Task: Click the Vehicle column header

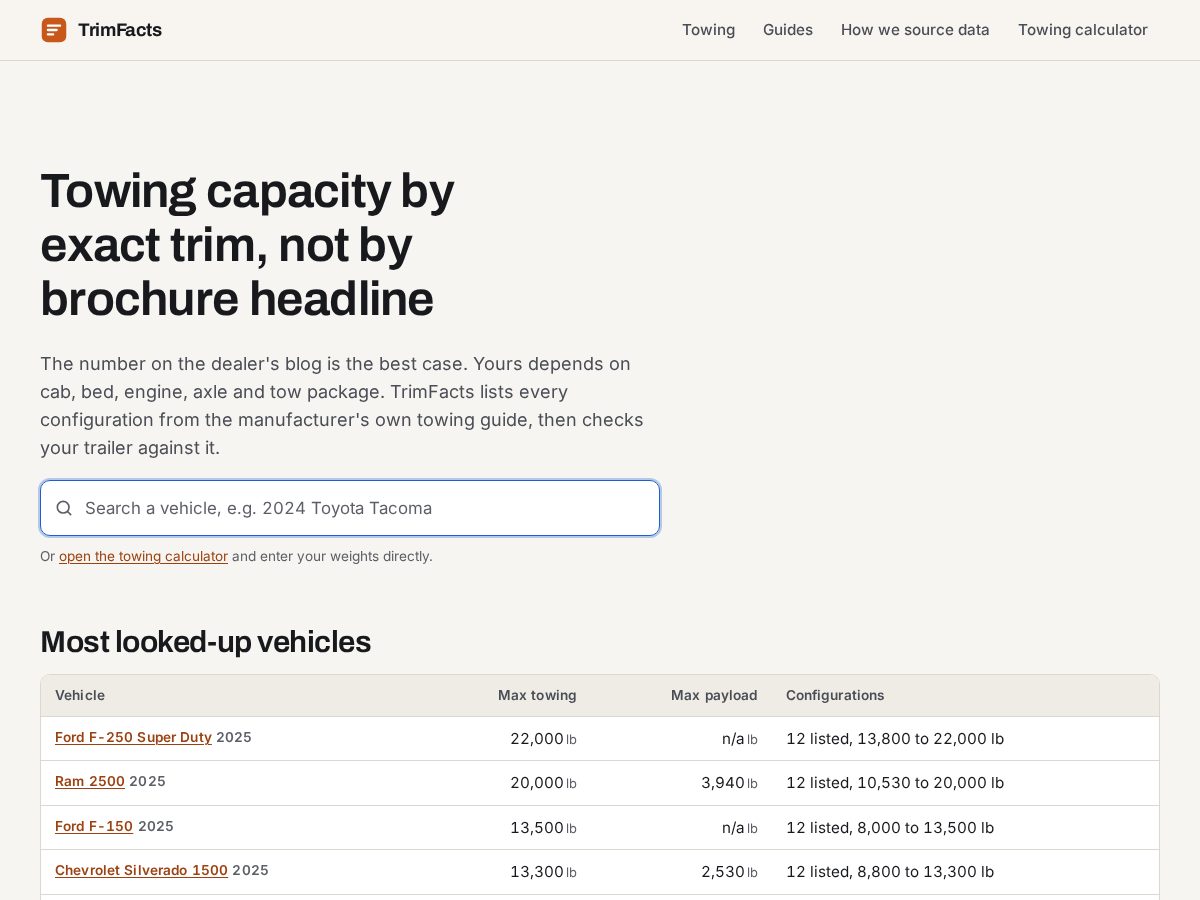Action: tap(80, 695)
